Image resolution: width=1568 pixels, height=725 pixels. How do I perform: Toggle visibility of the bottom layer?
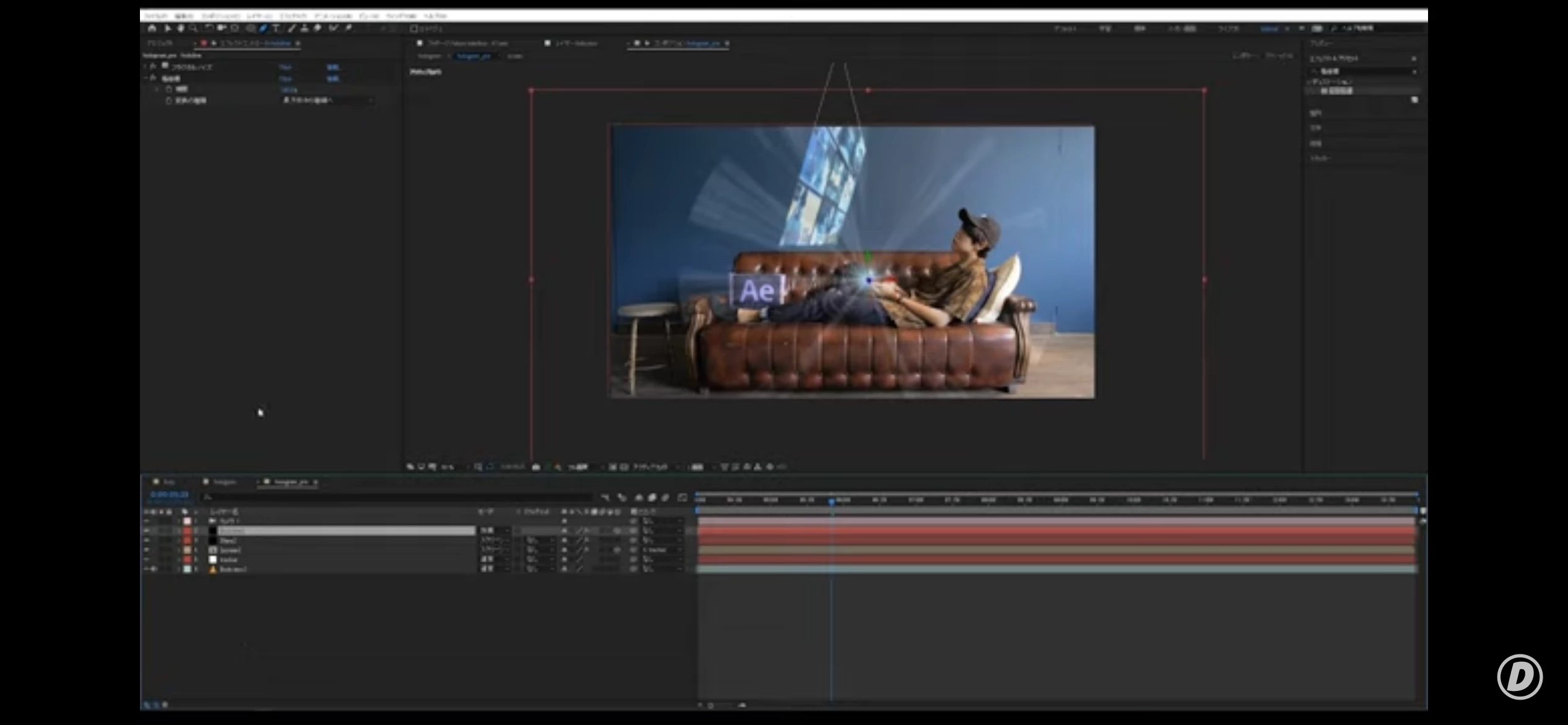[147, 569]
